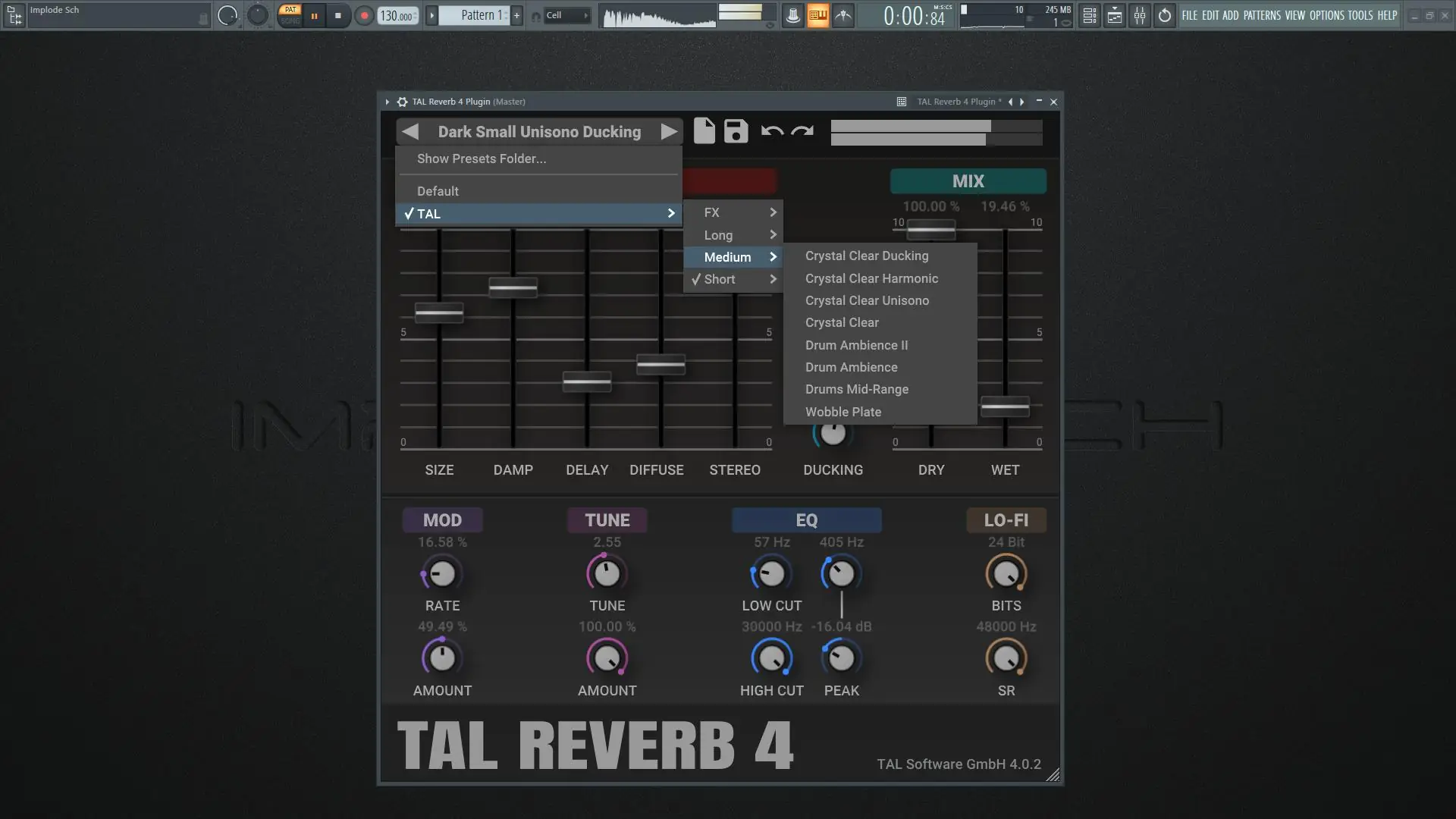Select the Wobble Plate preset
The image size is (1456, 819).
843,412
